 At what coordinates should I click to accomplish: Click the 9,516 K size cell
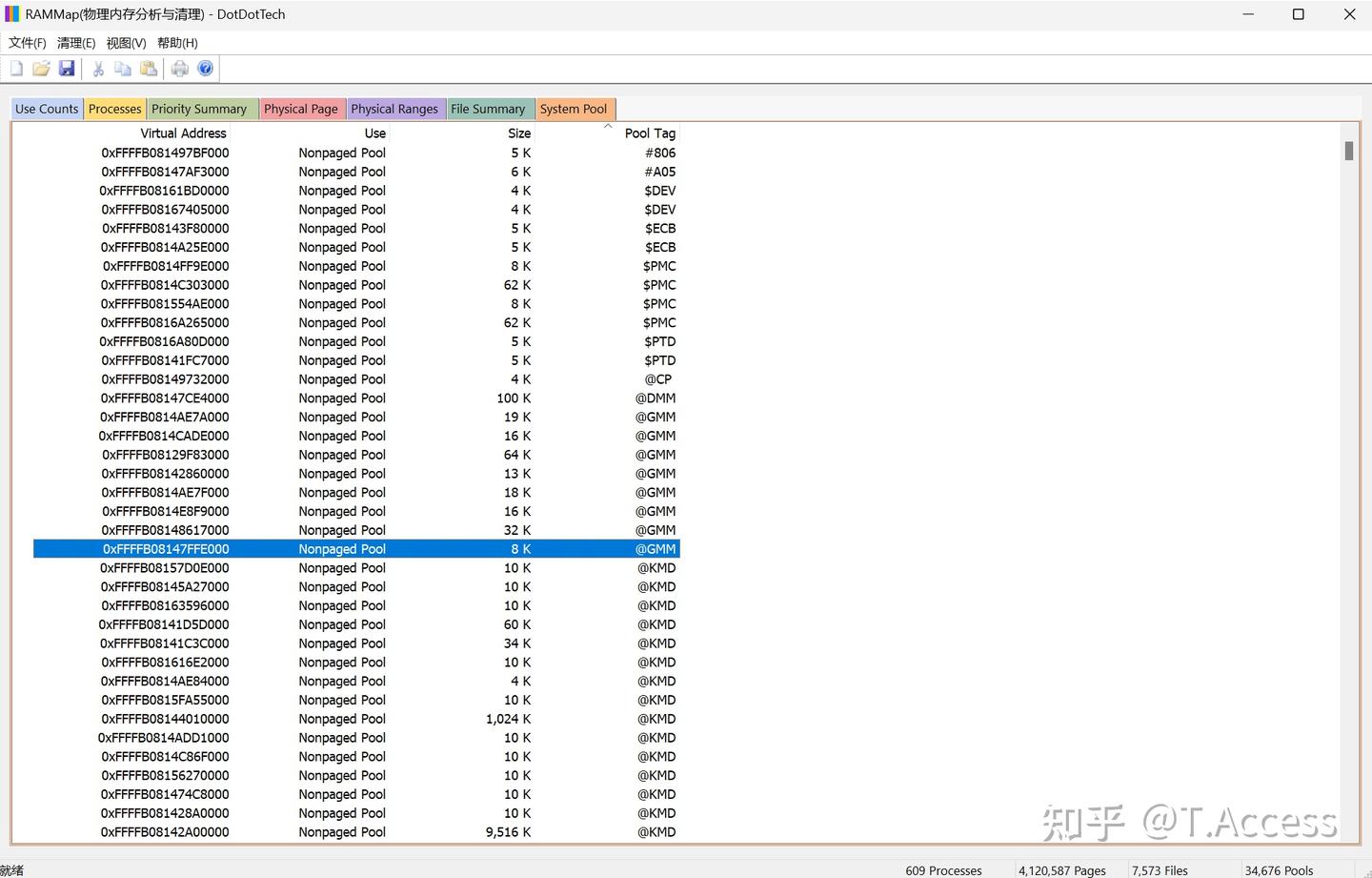click(x=508, y=832)
